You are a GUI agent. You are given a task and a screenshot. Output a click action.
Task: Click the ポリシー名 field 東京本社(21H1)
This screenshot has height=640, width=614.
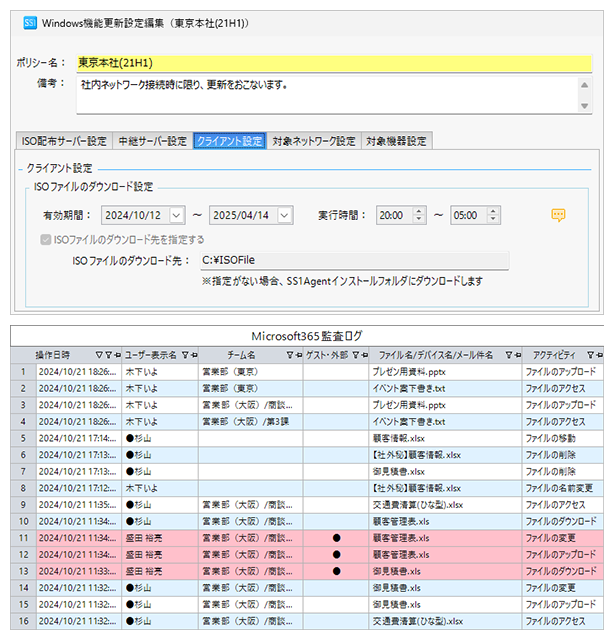[x=334, y=63]
